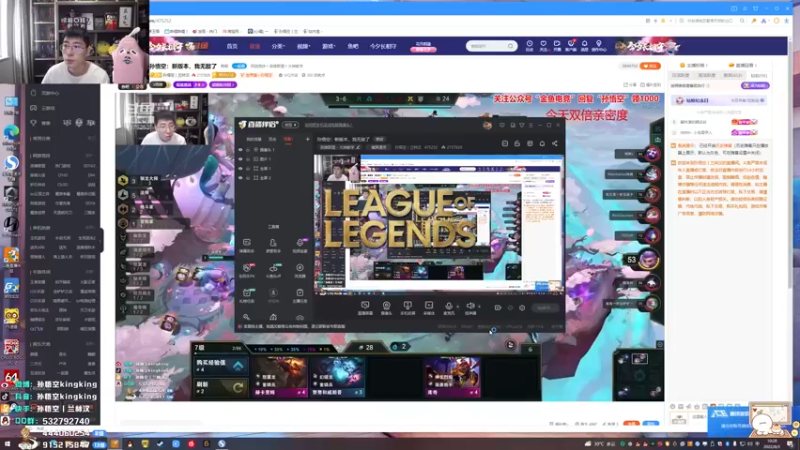This screenshot has width=800, height=450.
Task: Open creator center icon on Douyu navbar
Action: point(599,45)
